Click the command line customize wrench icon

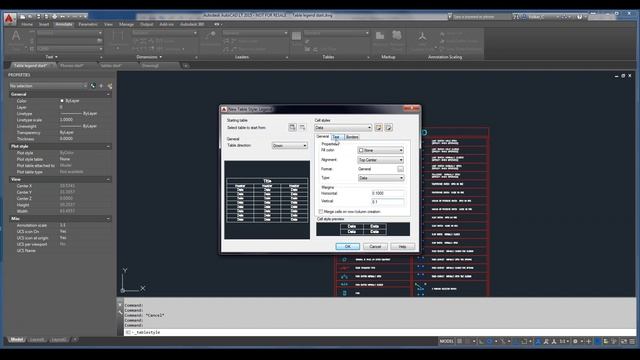[120, 313]
